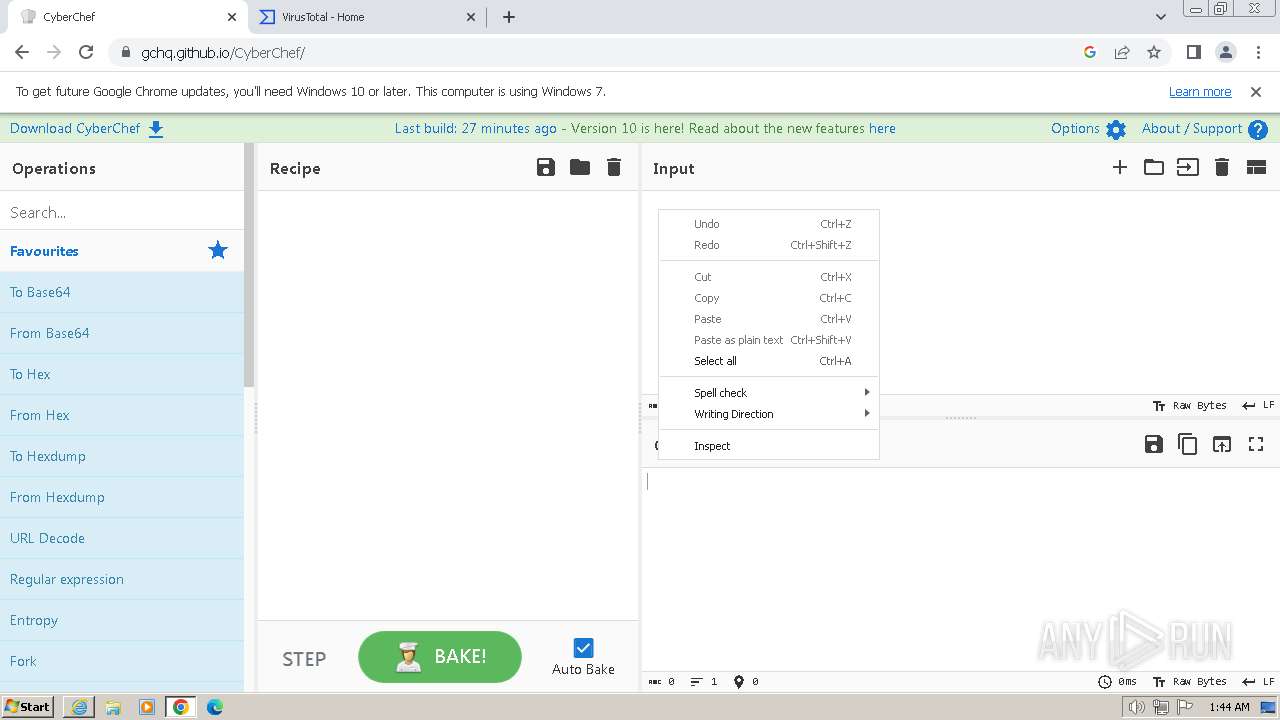Save the recipe using the disk icon
Screen dimensions: 1280x720
(x=546, y=168)
